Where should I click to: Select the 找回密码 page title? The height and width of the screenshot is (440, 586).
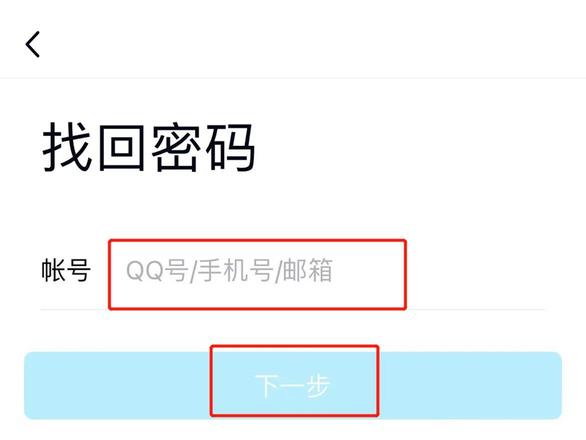pyautogui.click(x=149, y=148)
